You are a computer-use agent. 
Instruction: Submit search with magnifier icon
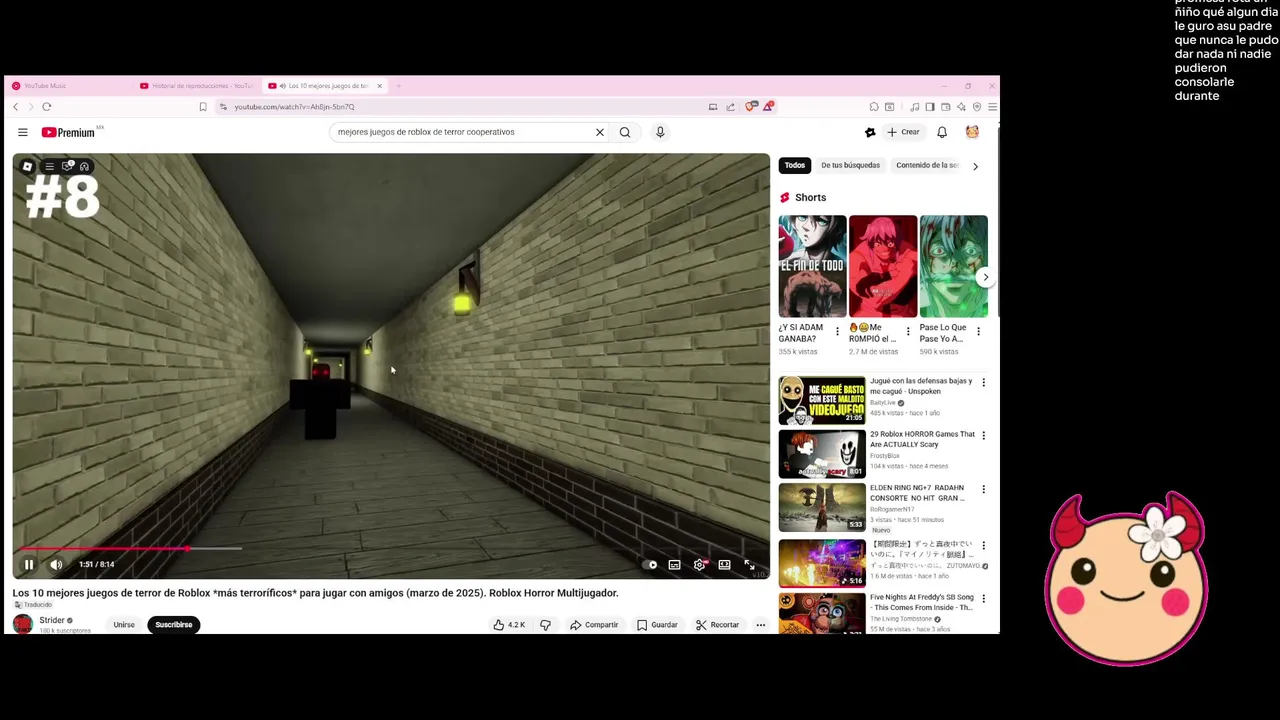(x=625, y=132)
